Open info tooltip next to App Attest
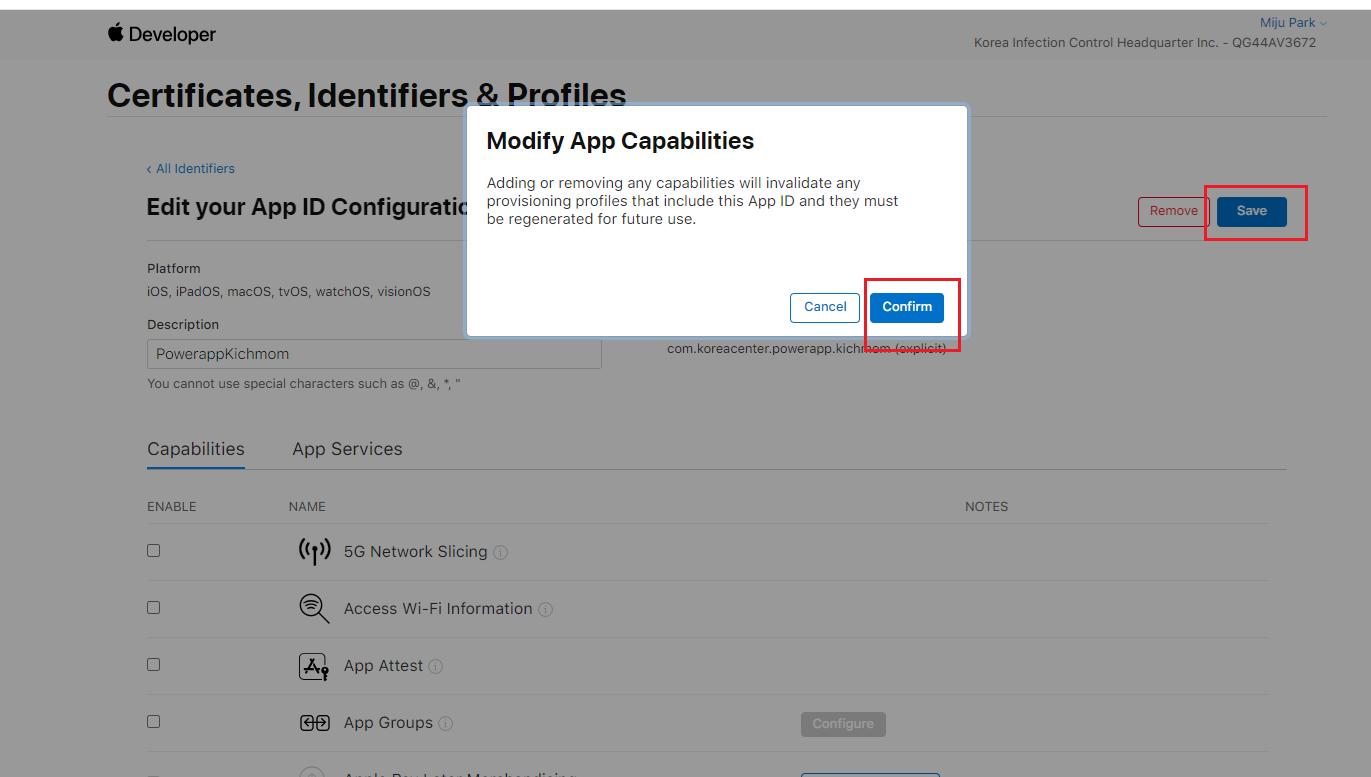Screen dimensions: 1371x777 [x=436, y=666]
